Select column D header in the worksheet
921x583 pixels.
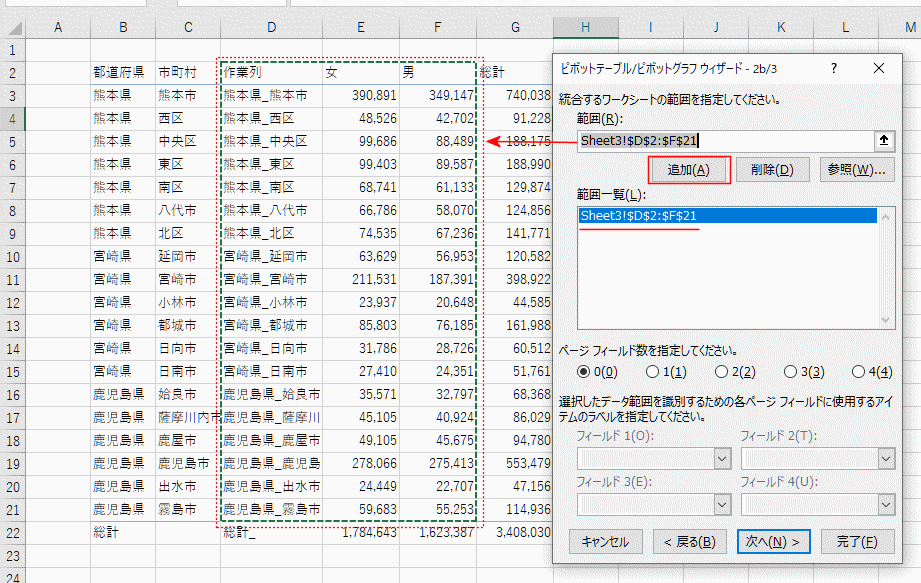coord(271,28)
